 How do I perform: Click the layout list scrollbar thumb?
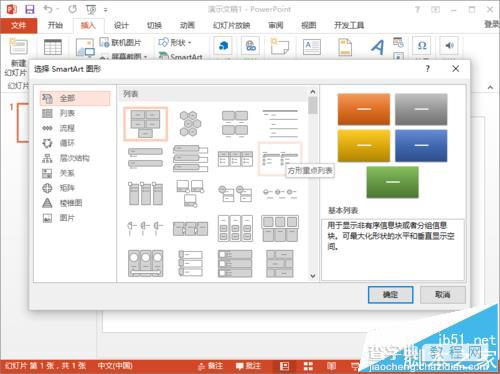(x=313, y=105)
